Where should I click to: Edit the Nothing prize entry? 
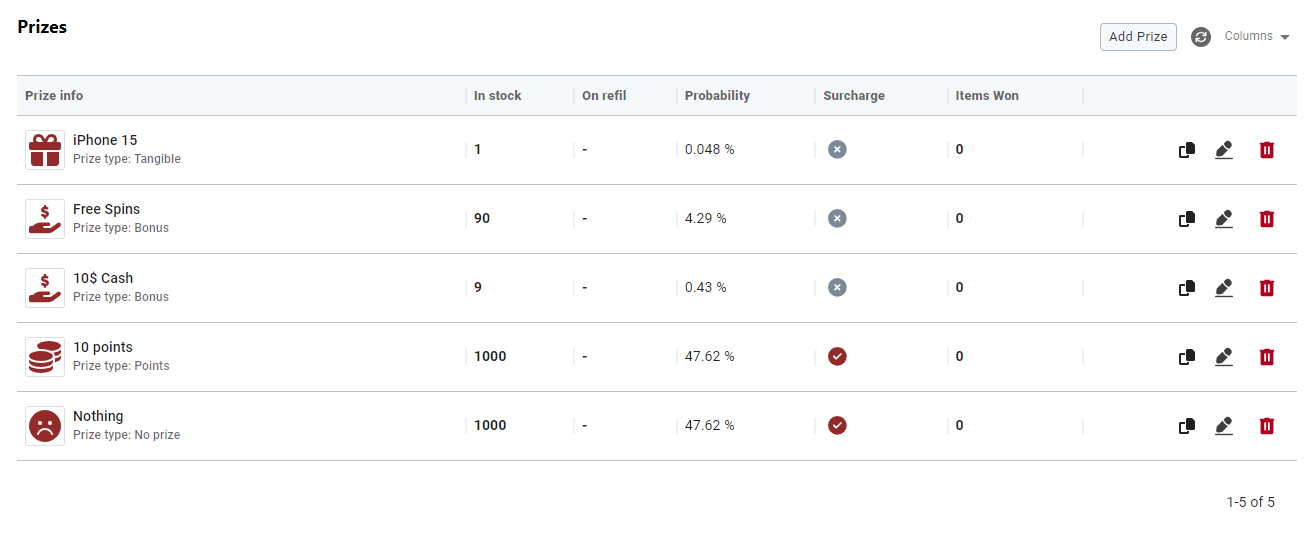[x=1224, y=426]
